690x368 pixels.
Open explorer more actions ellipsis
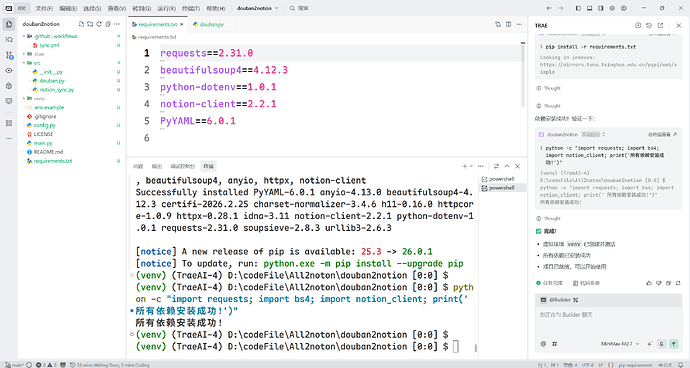tap(117, 24)
